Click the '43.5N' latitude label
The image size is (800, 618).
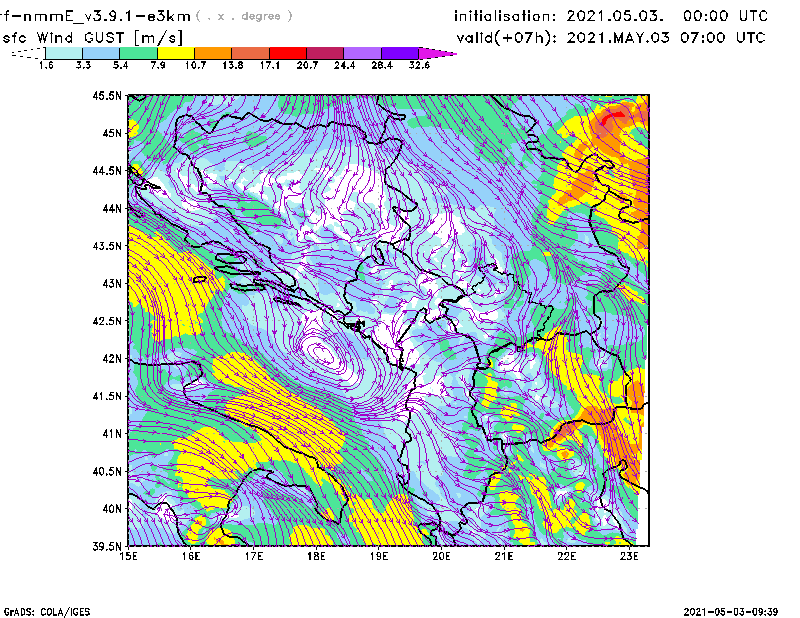click(x=107, y=246)
